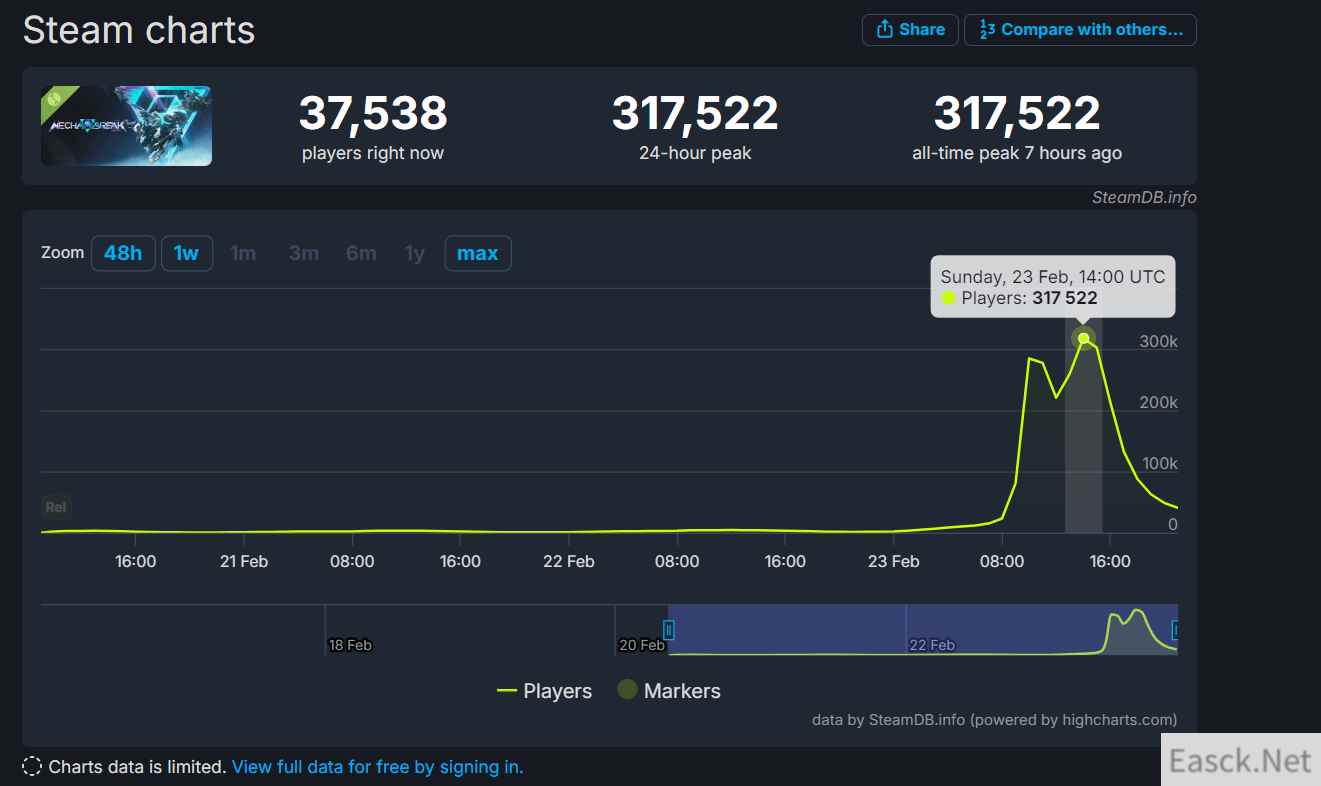Select the max zoom range
Screen dimensions: 1321x786
point(477,253)
